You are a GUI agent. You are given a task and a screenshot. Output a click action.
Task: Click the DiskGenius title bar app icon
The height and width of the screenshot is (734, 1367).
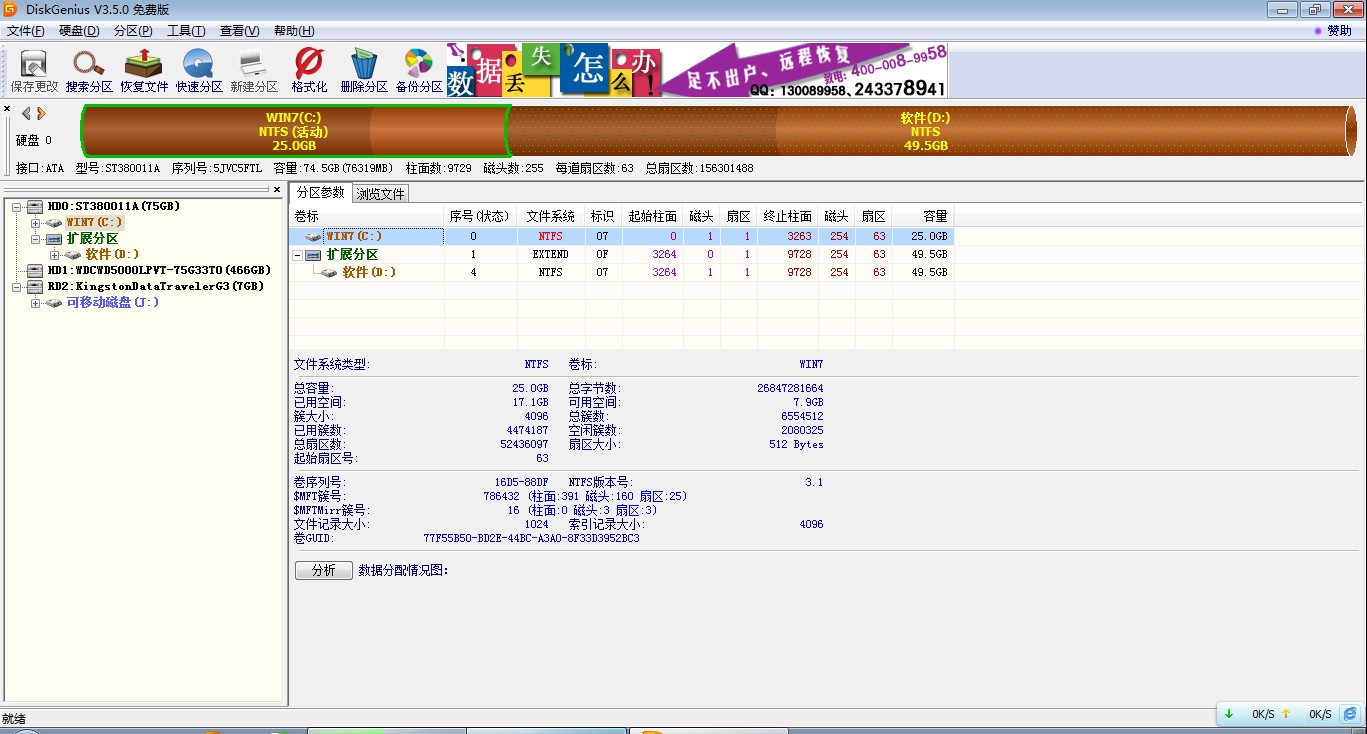point(10,10)
